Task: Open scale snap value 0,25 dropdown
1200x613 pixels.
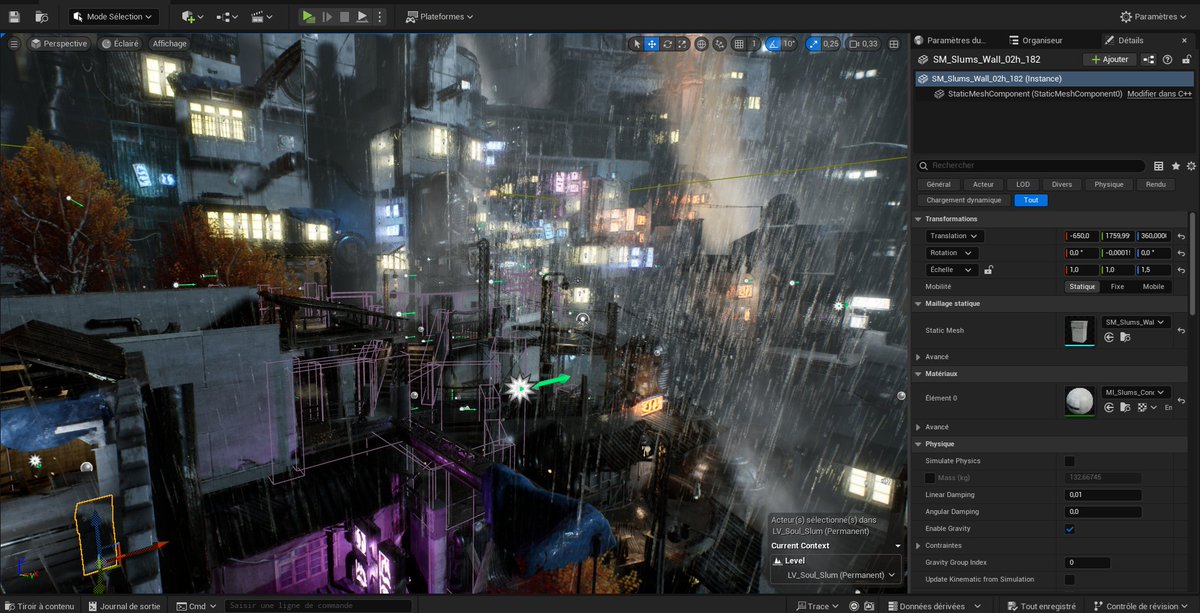Action: (831, 44)
